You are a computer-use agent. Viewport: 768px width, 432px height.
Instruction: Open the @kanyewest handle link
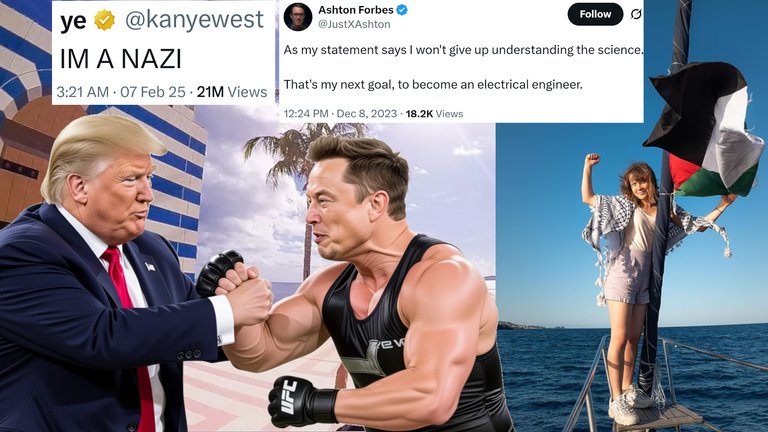tap(194, 20)
